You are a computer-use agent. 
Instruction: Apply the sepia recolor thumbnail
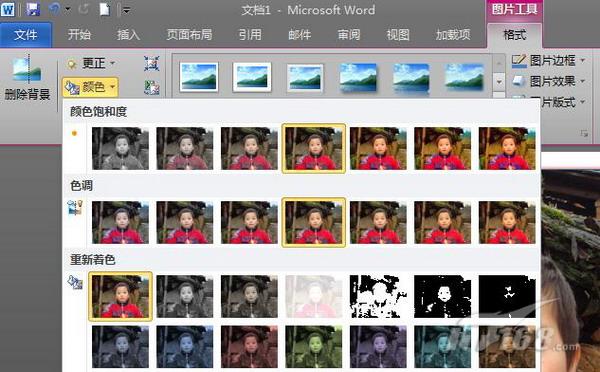(x=249, y=296)
